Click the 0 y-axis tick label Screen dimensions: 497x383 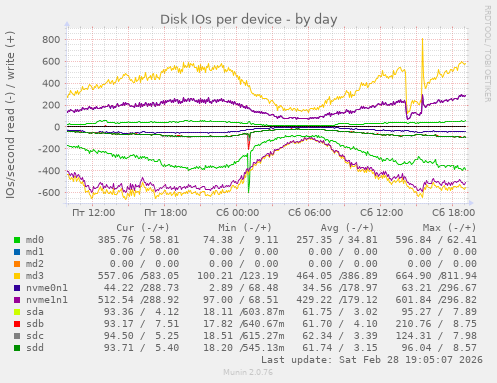click(x=57, y=127)
